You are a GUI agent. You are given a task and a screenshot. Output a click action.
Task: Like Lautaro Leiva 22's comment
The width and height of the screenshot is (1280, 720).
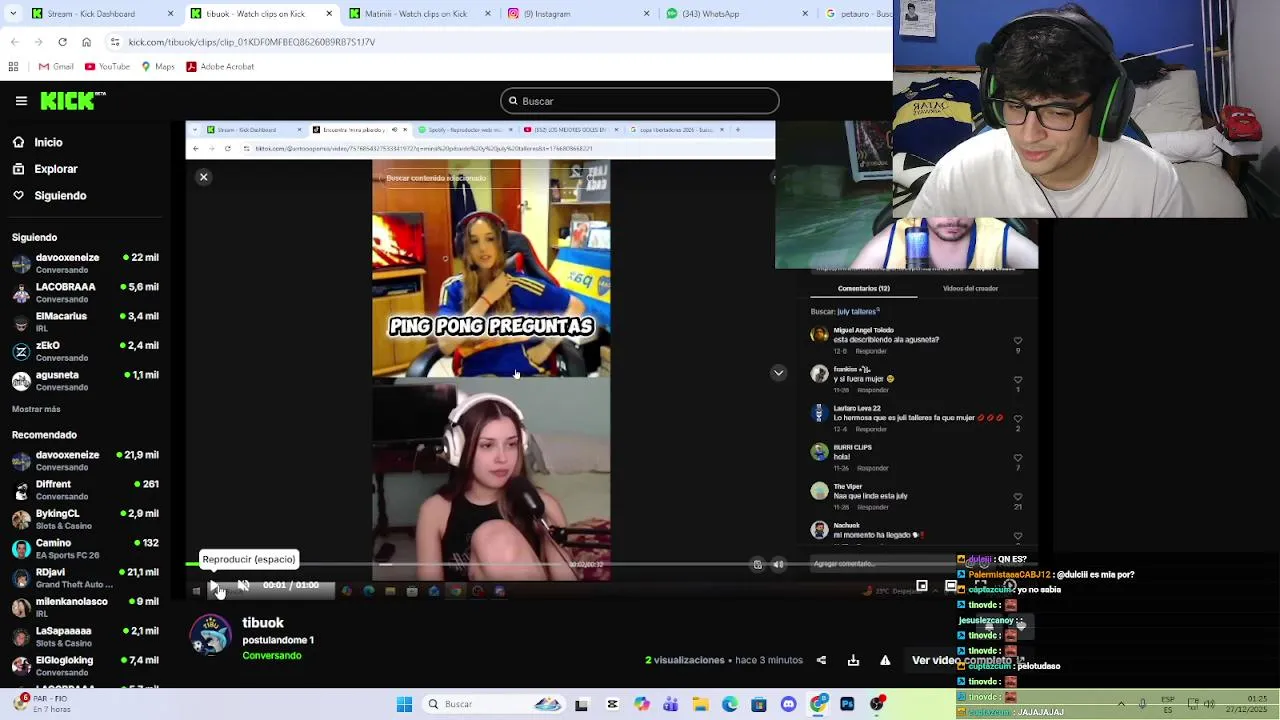tap(1018, 419)
